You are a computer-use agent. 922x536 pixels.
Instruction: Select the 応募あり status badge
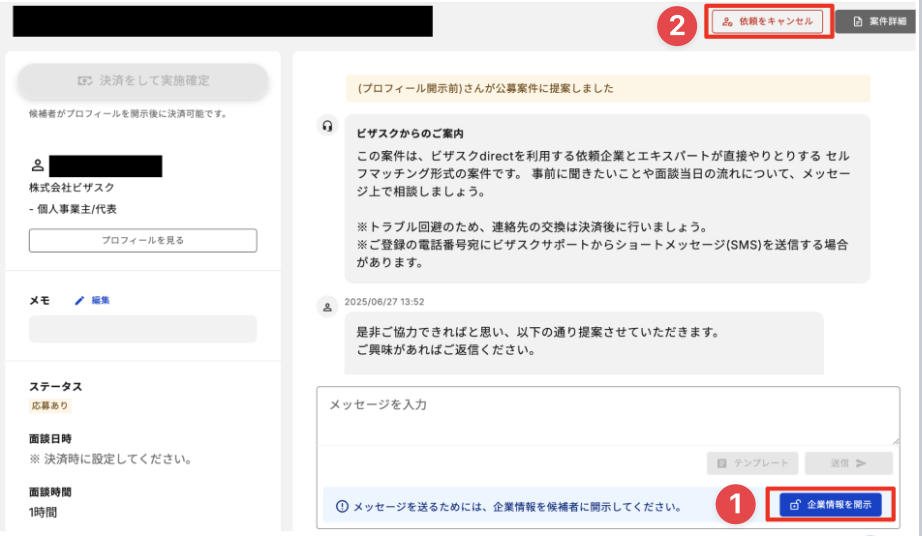tap(50, 406)
